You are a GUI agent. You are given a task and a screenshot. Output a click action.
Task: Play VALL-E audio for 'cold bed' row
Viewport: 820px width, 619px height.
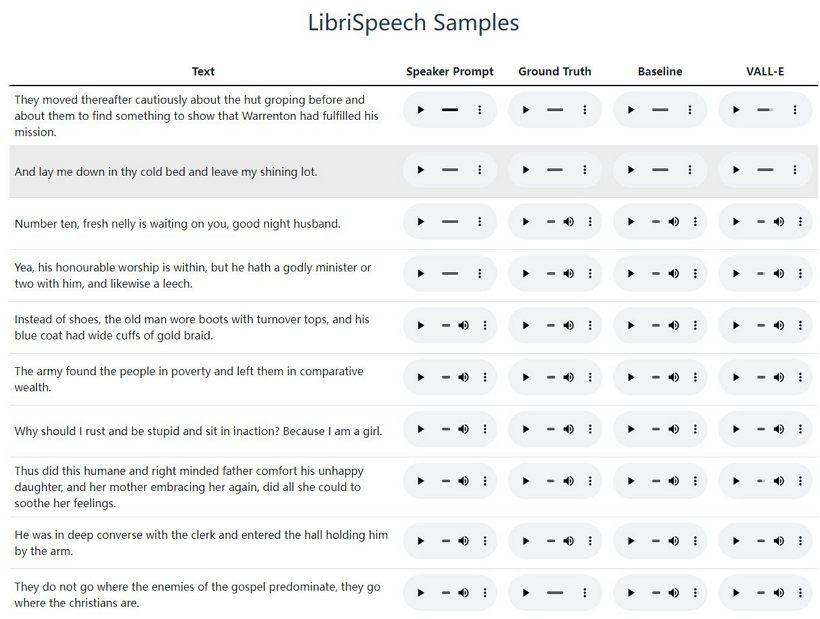736,170
